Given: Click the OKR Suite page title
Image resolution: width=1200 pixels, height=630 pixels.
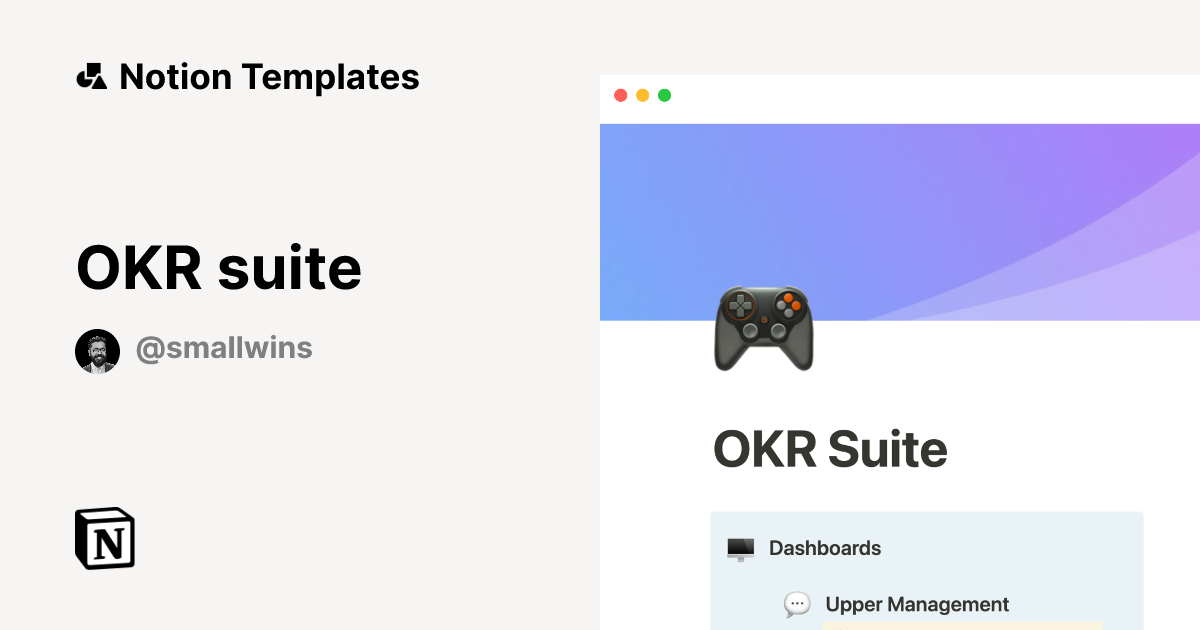Looking at the screenshot, I should click(830, 450).
